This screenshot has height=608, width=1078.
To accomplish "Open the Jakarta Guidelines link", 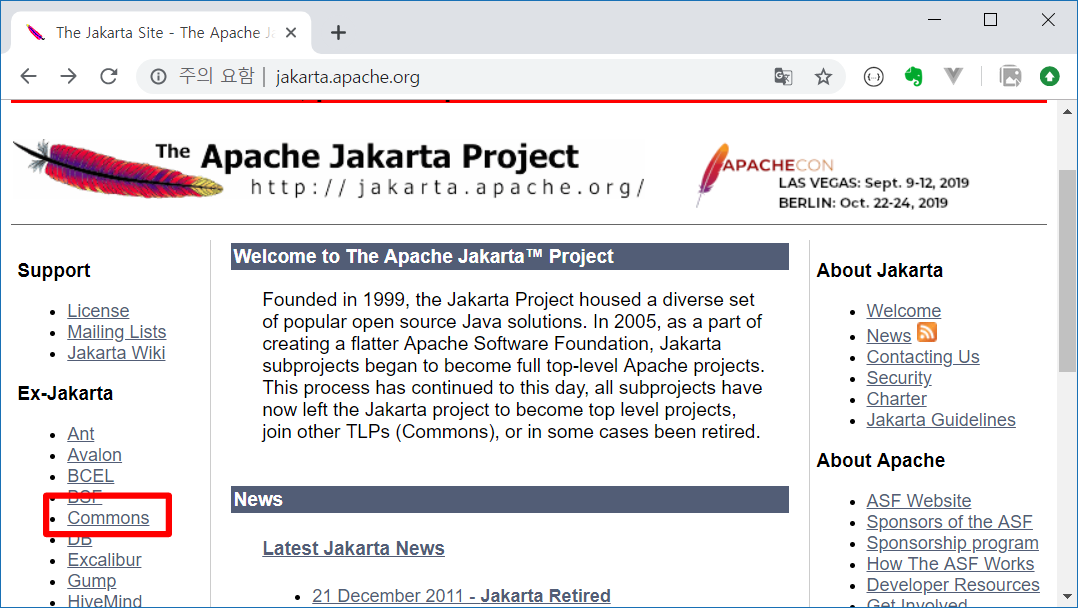I will pos(940,420).
